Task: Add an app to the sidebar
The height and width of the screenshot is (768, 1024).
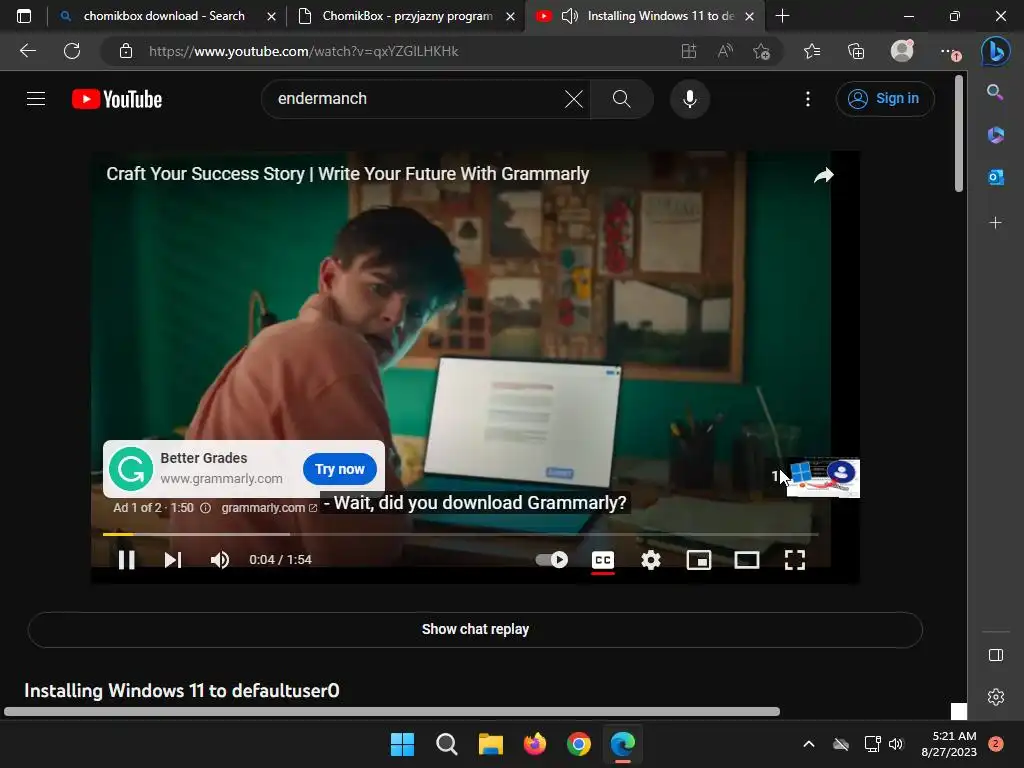Action: (x=995, y=223)
